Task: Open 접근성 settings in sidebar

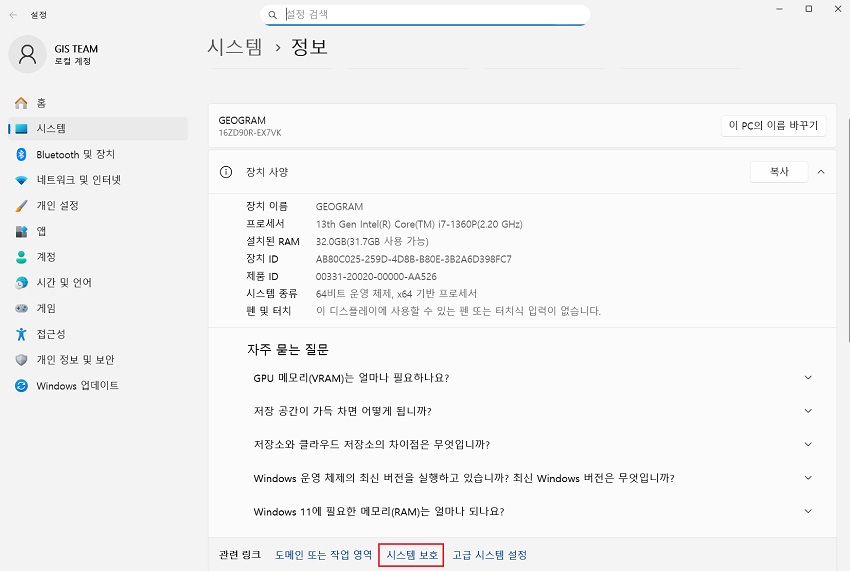Action: pos(98,334)
